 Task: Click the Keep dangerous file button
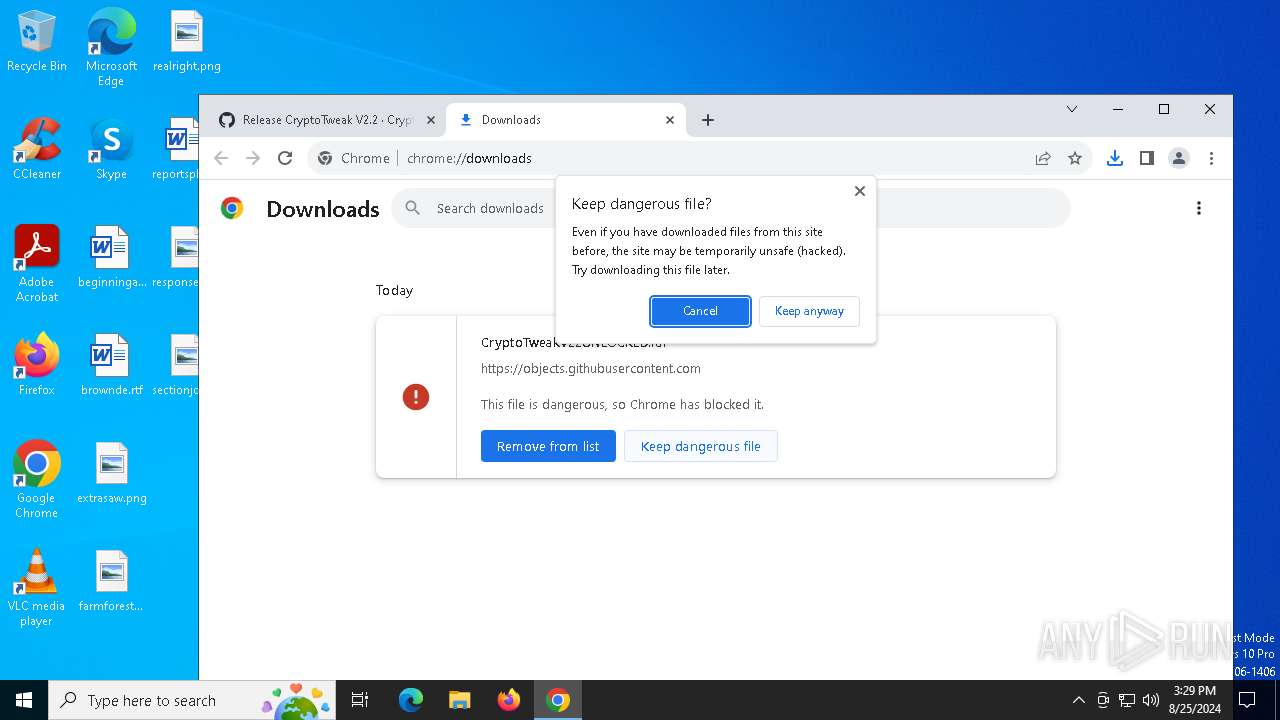click(x=700, y=446)
